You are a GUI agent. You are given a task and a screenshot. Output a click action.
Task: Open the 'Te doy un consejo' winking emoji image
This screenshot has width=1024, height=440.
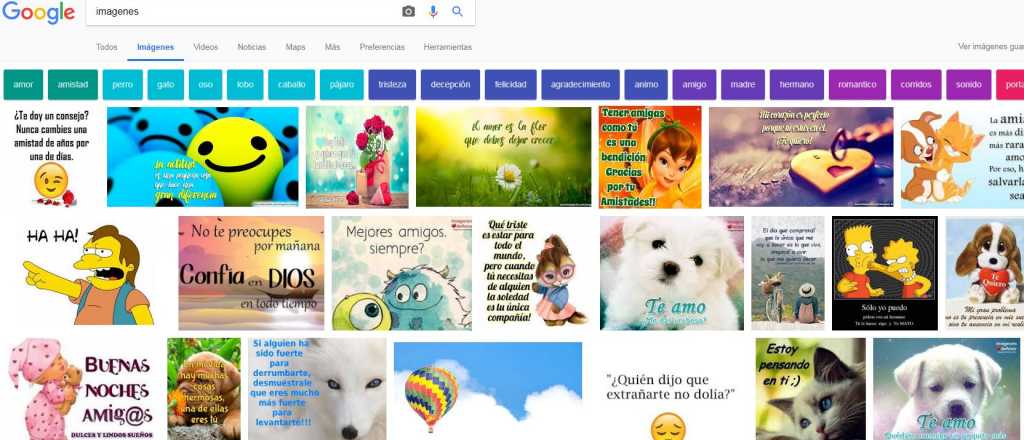click(52, 157)
